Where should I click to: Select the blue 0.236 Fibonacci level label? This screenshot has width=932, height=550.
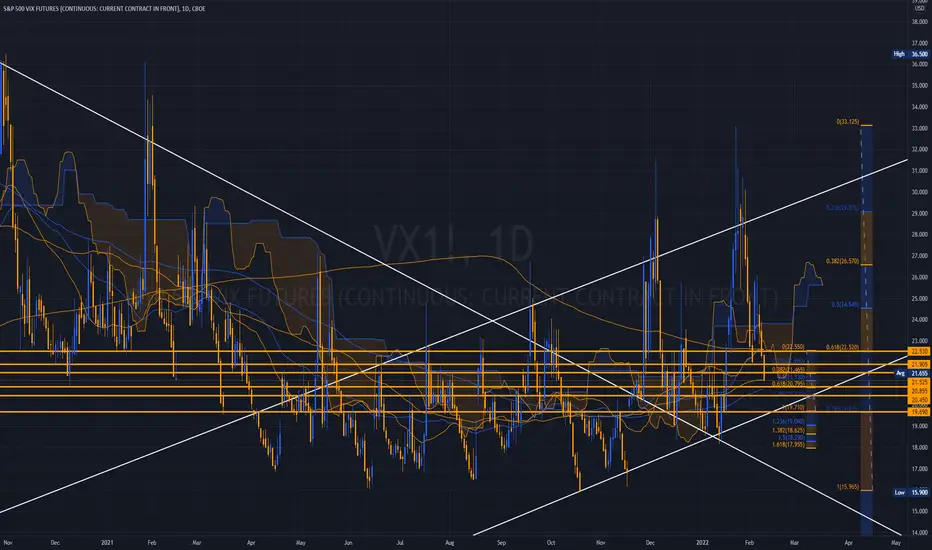842,208
